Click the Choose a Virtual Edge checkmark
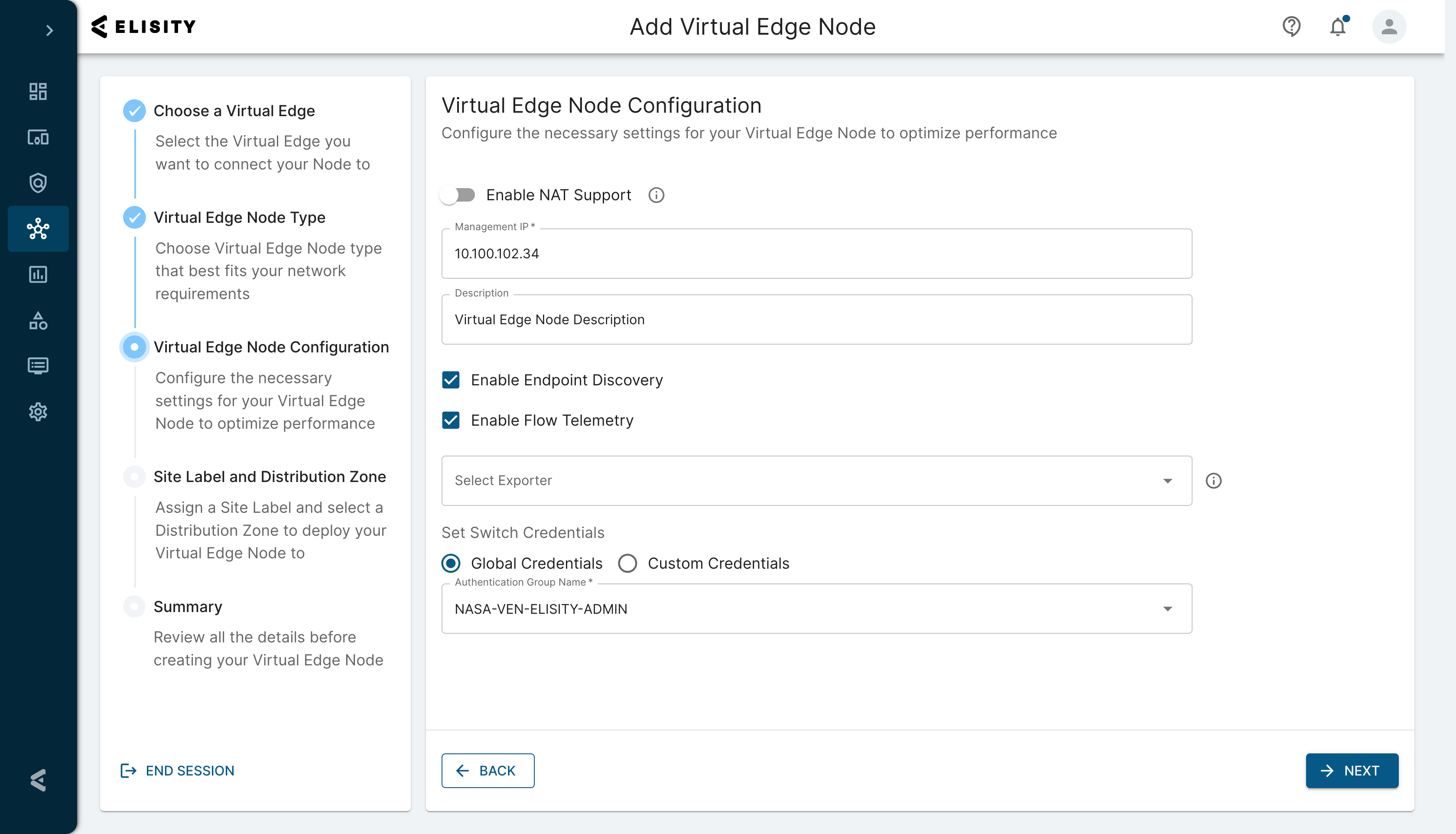1456x834 pixels. coord(134,111)
